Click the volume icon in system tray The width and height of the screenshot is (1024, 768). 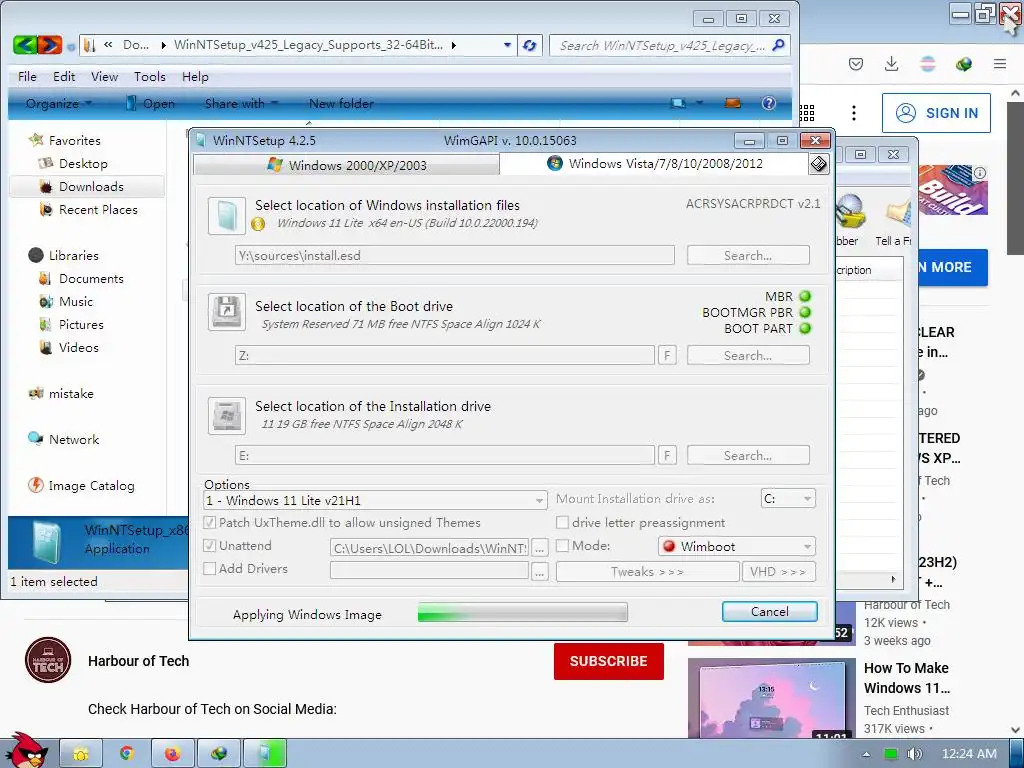pos(914,754)
